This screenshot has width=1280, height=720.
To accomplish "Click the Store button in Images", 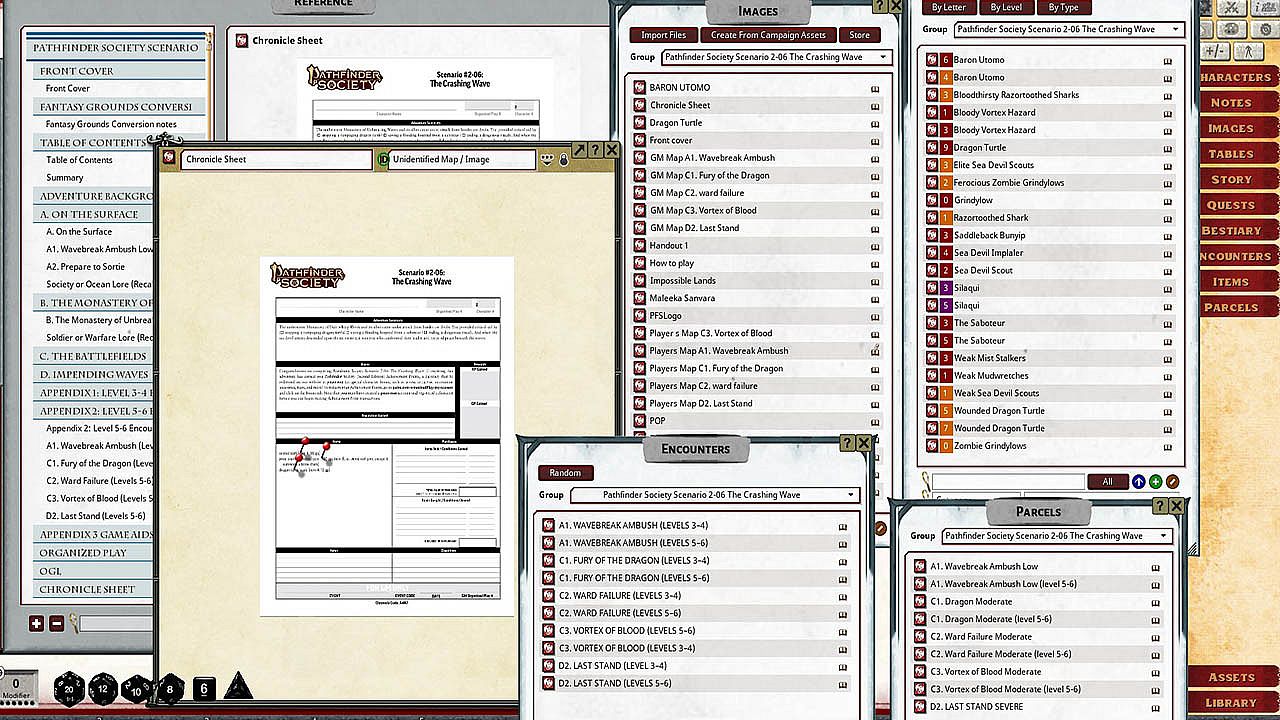I will 859,35.
